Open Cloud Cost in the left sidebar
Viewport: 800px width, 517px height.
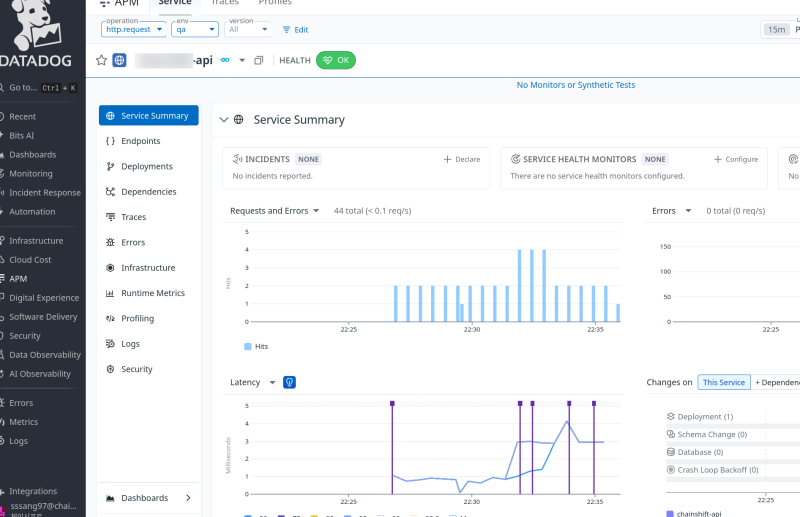(x=29, y=260)
